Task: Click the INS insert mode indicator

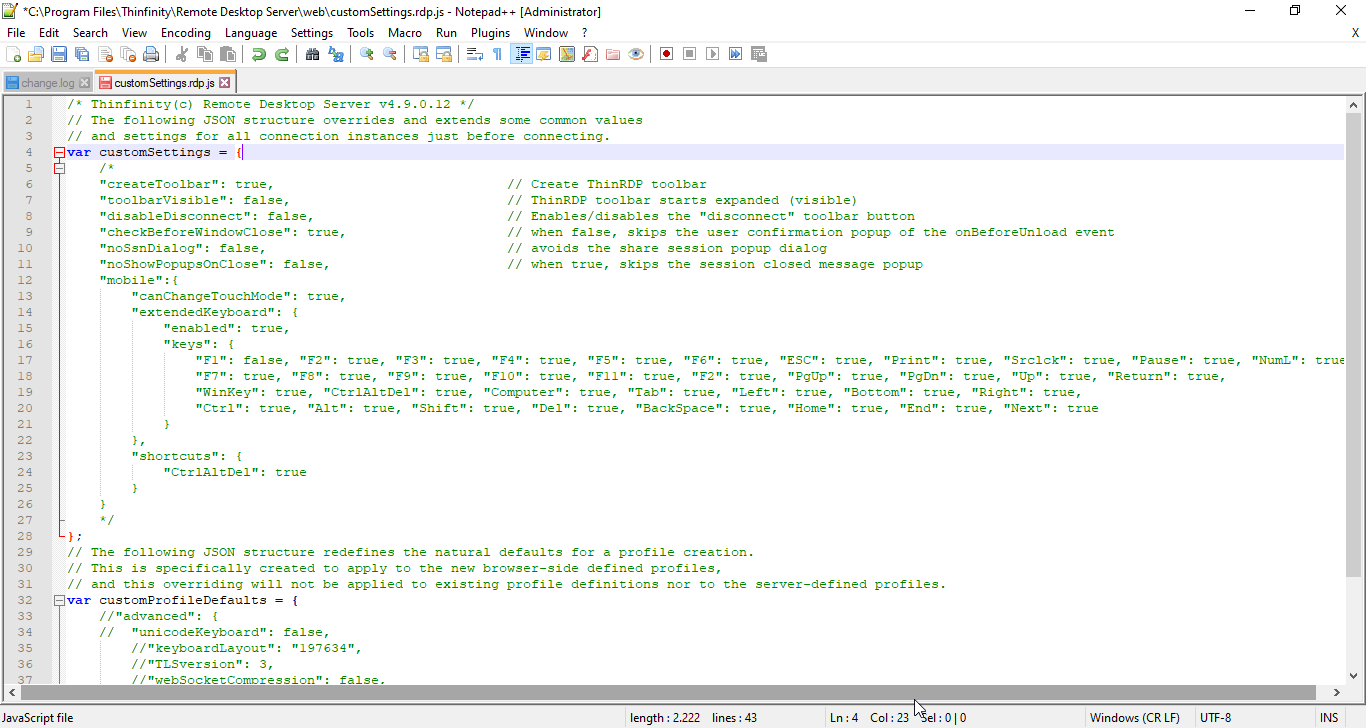Action: (1328, 717)
